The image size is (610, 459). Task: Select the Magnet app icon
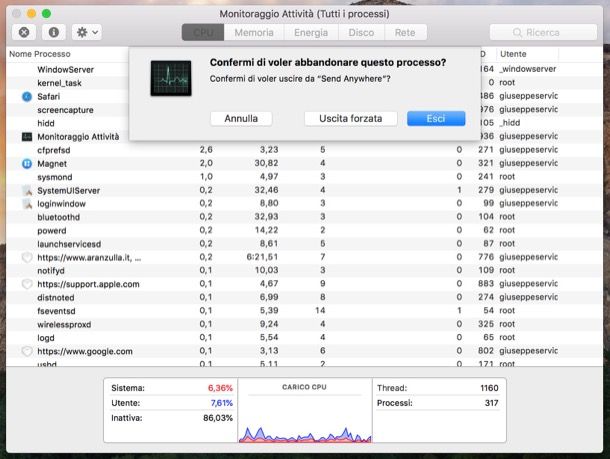tap(27, 164)
